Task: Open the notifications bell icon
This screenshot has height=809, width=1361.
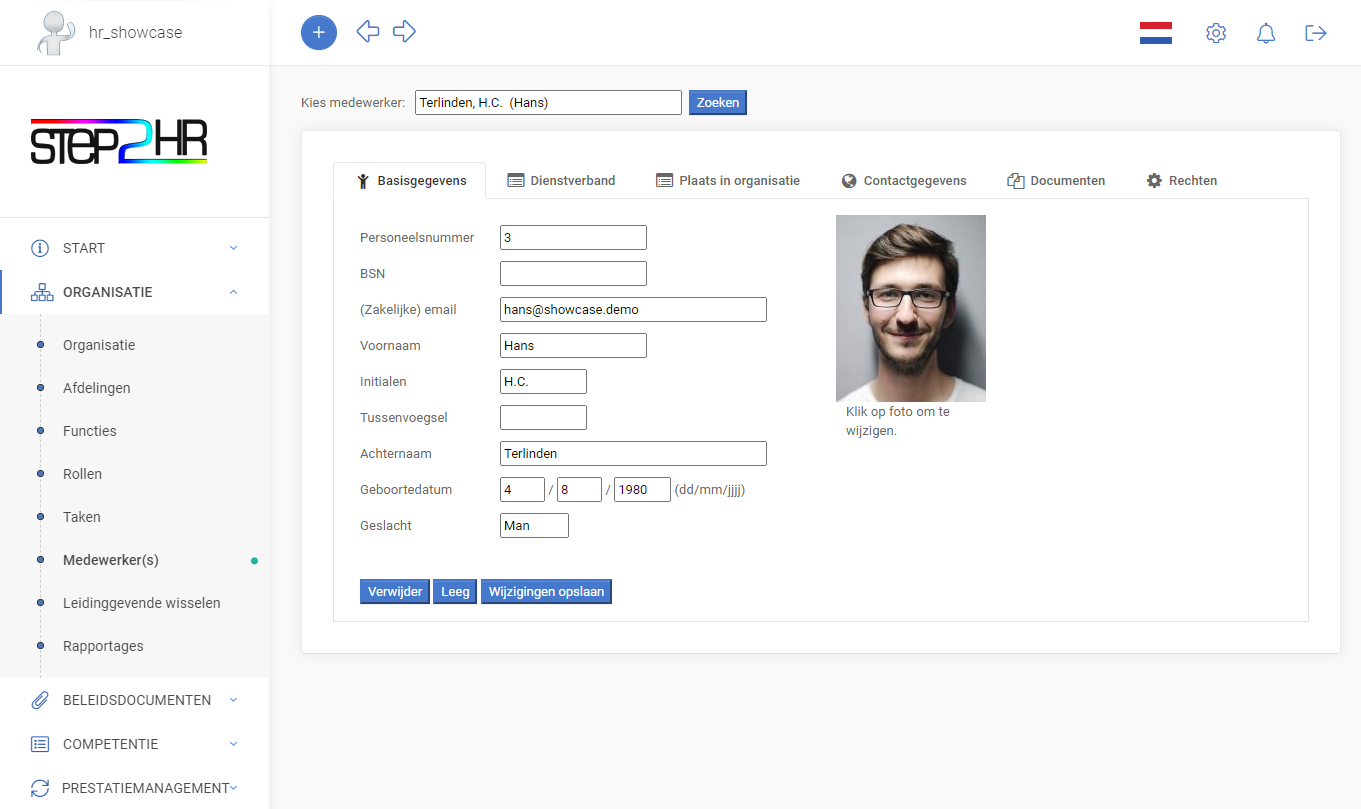Action: tap(1265, 32)
